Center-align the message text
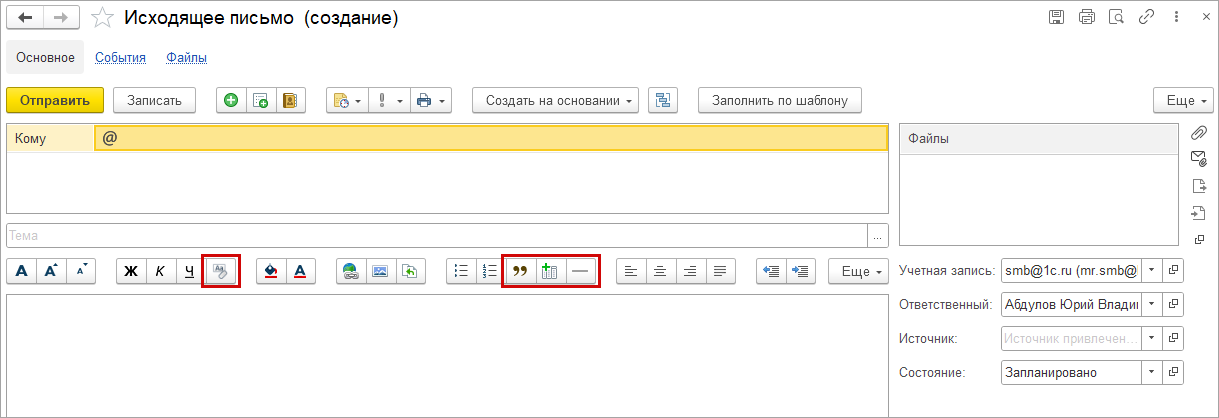Image resolution: width=1219 pixels, height=418 pixels. tap(660, 271)
